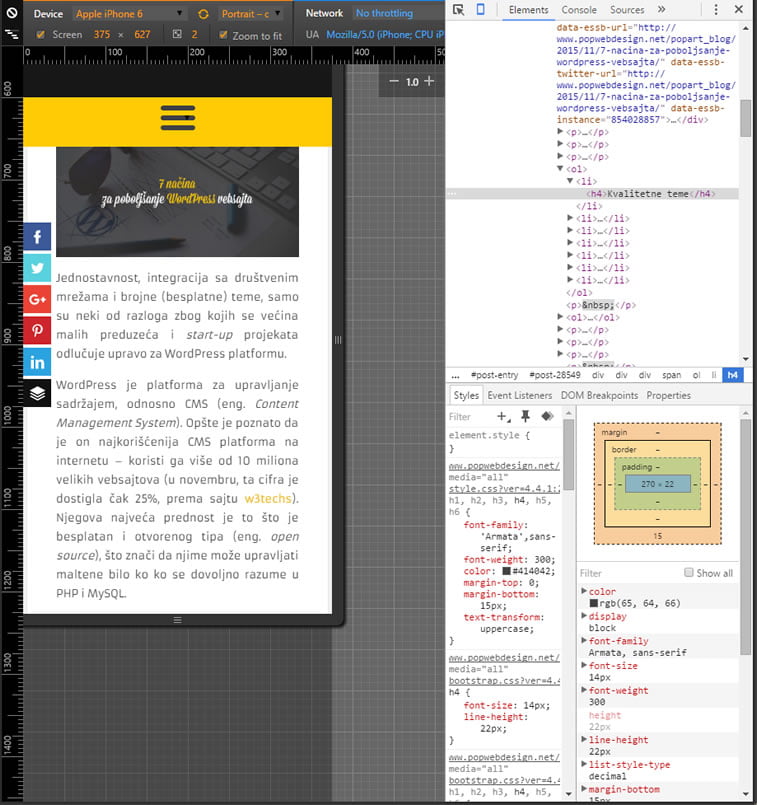
Task: Click the h4 breadcrumb item
Action: pyautogui.click(x=732, y=375)
